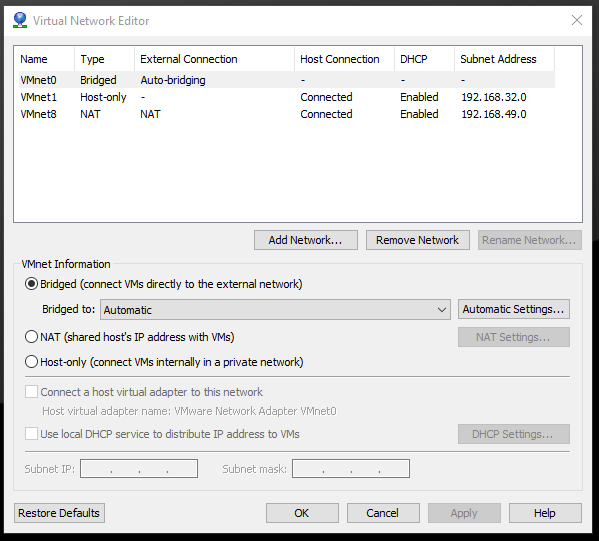Sort by the Type column header

[105, 59]
